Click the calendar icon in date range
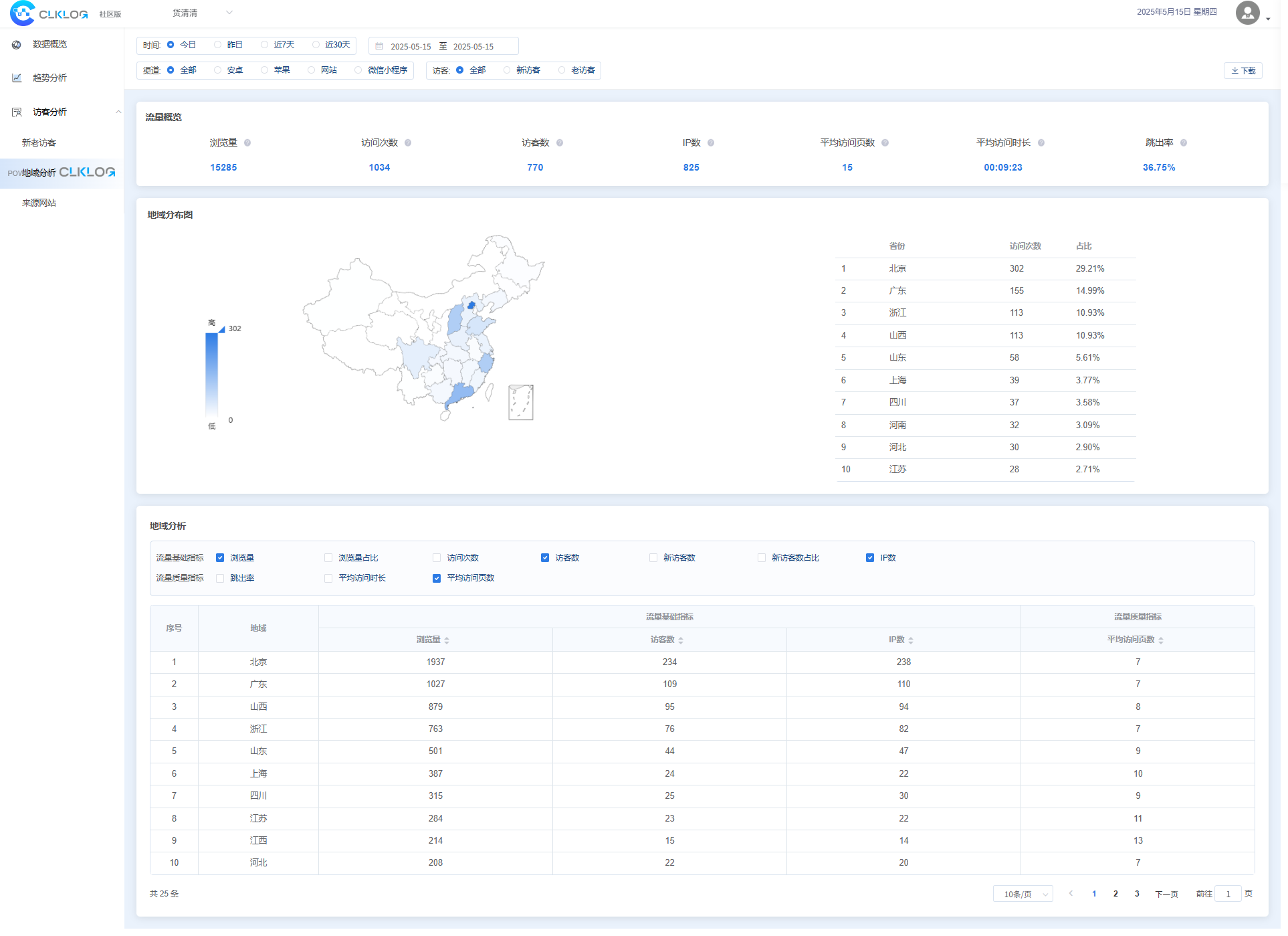The image size is (1288, 936). (379, 46)
